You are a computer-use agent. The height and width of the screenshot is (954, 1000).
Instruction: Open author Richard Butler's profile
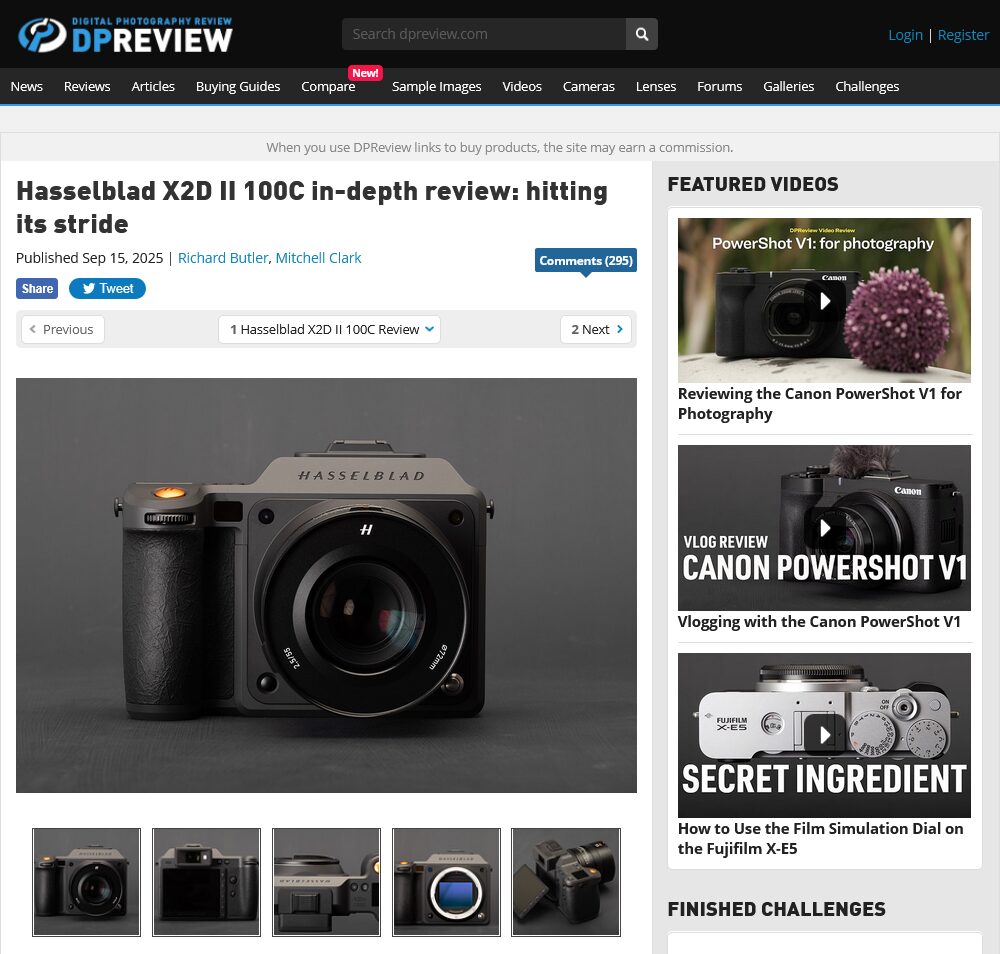pos(223,258)
